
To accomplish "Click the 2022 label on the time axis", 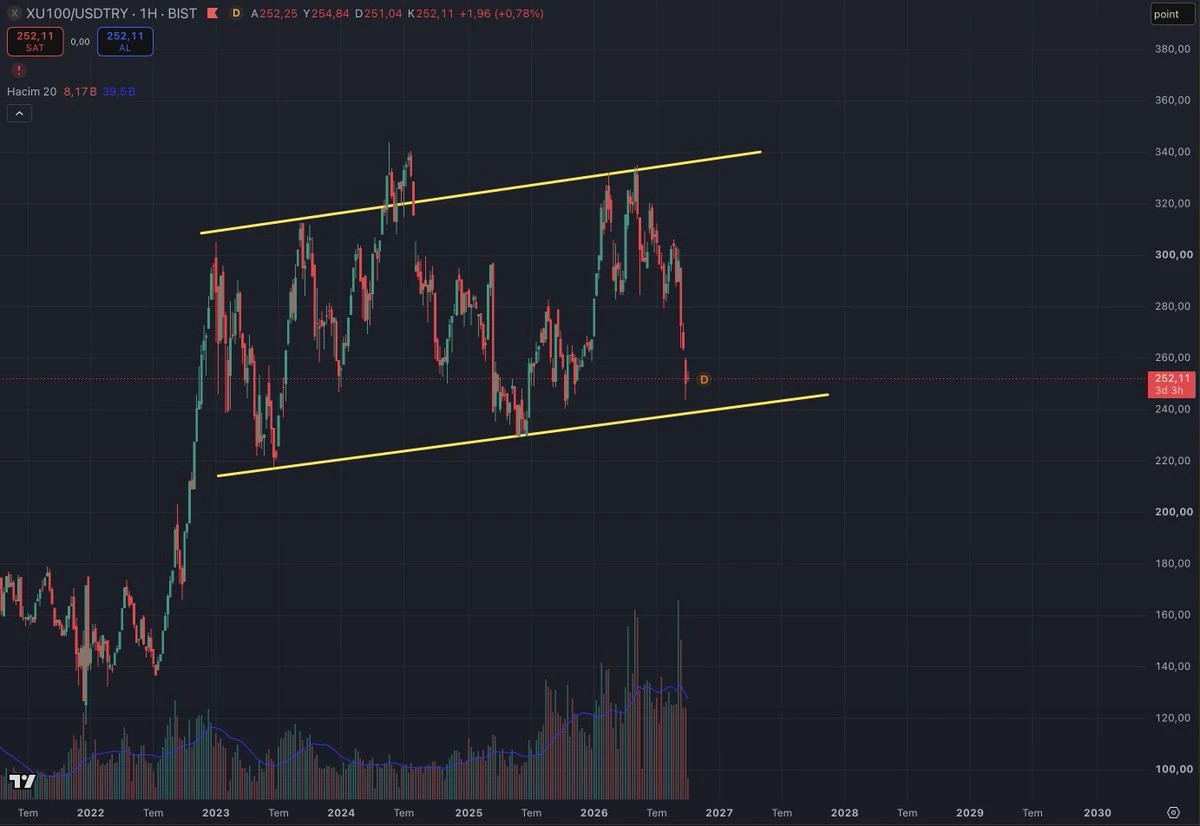I will (90, 813).
